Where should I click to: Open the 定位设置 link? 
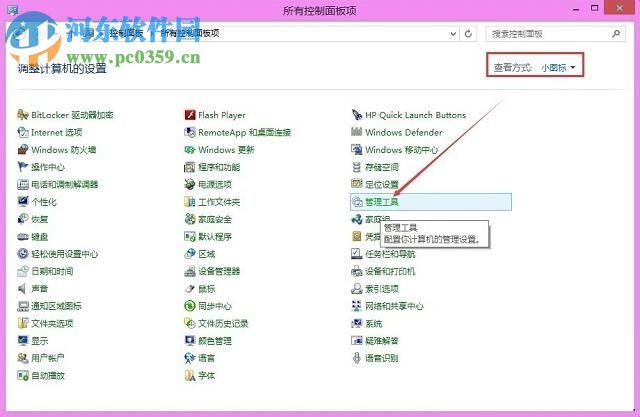382,184
